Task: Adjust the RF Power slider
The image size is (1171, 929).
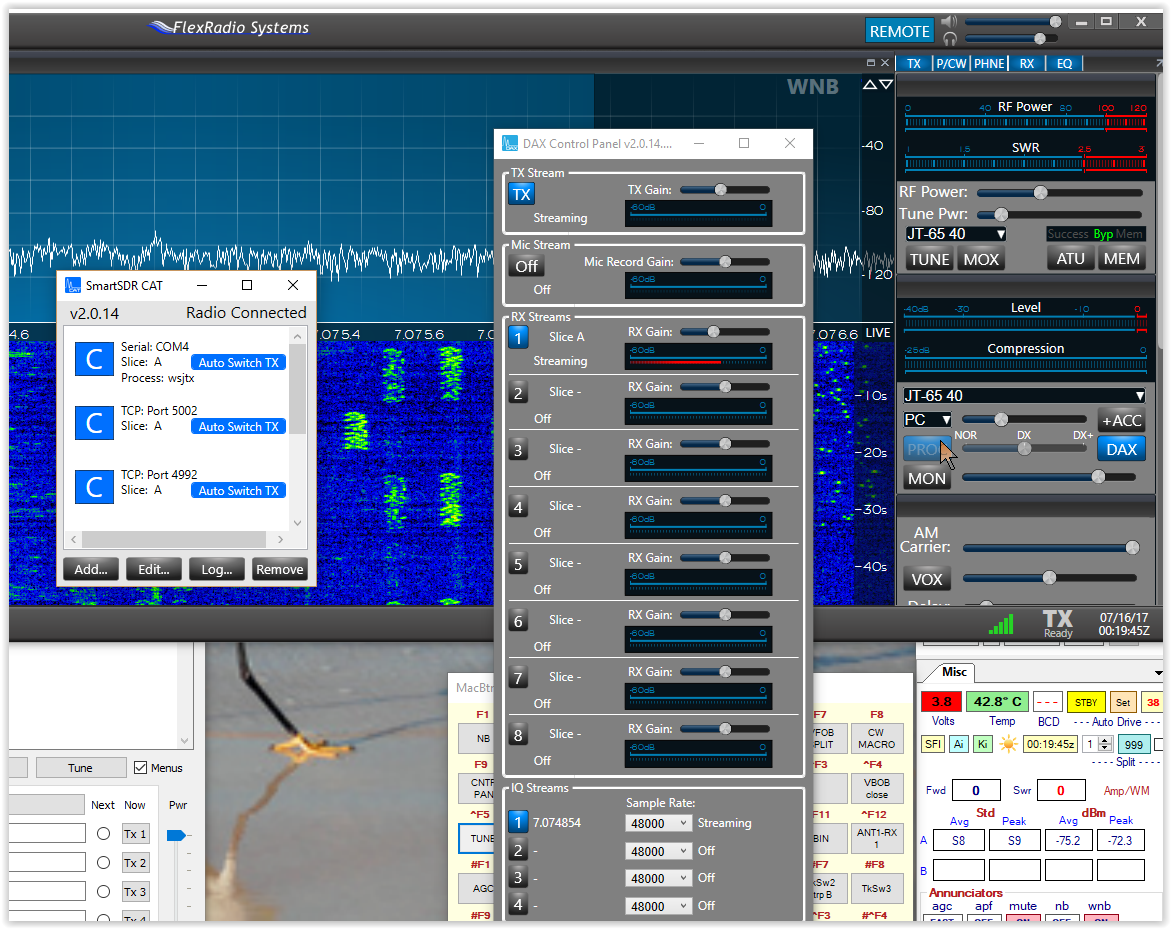Action: 1040,192
